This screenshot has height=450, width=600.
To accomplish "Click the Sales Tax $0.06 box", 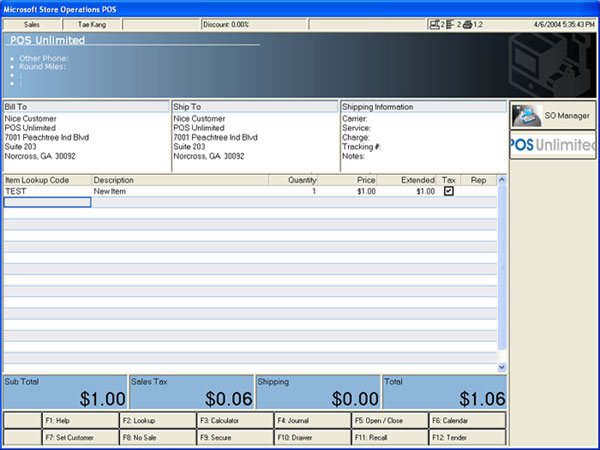I will click(191, 392).
